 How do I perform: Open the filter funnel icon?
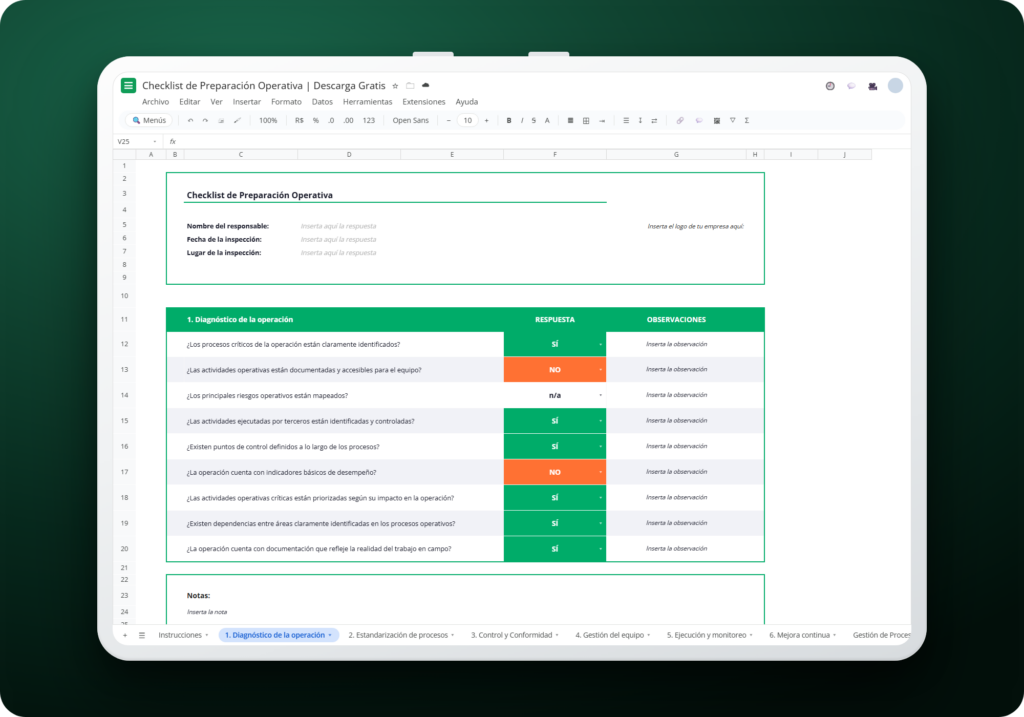point(733,121)
